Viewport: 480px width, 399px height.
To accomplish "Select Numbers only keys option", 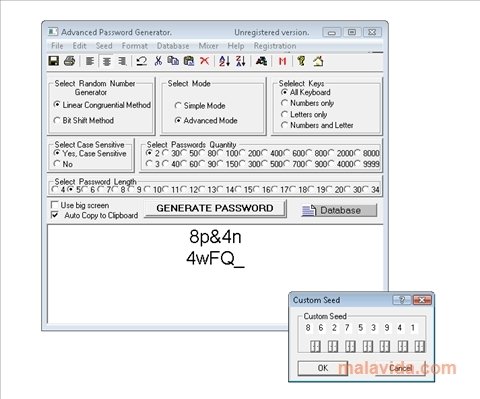I will 284,103.
